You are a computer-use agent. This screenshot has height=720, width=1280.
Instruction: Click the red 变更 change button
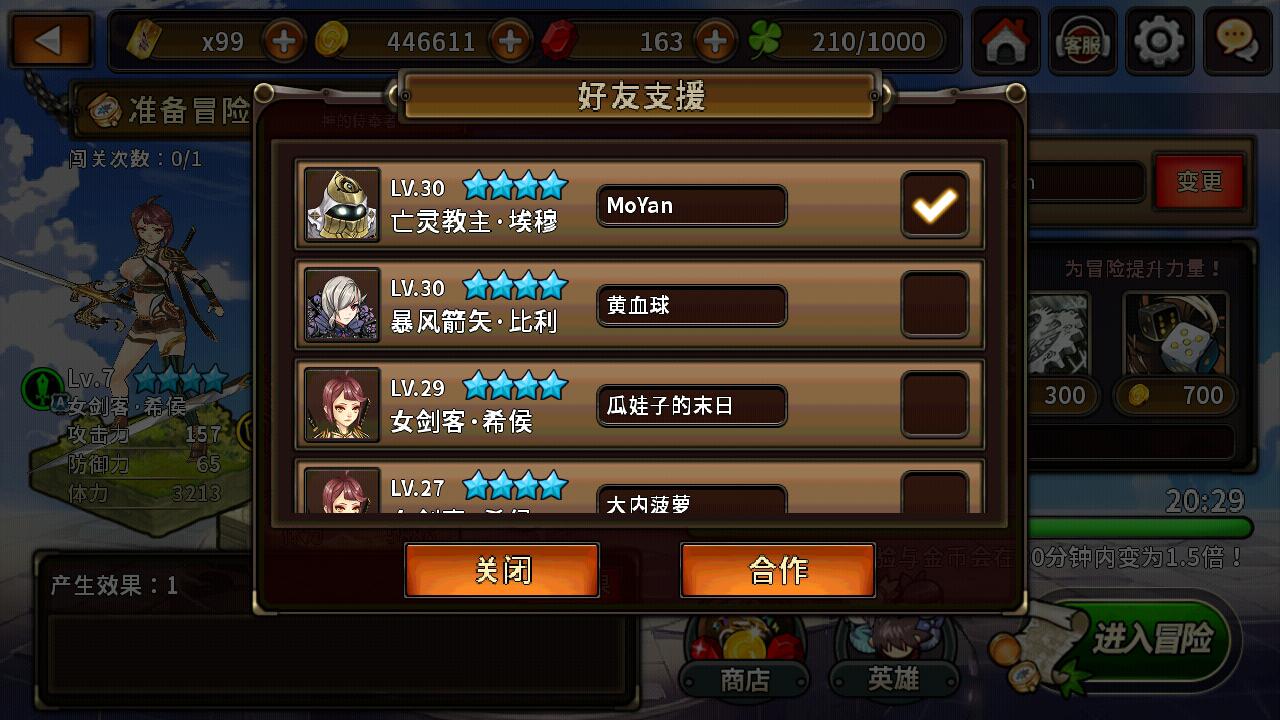[x=1200, y=182]
